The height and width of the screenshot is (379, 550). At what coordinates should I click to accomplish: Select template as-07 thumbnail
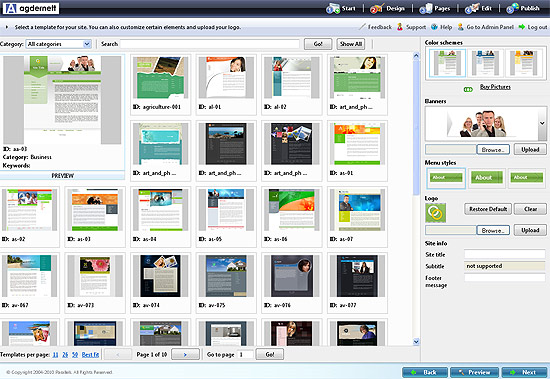pos(357,210)
